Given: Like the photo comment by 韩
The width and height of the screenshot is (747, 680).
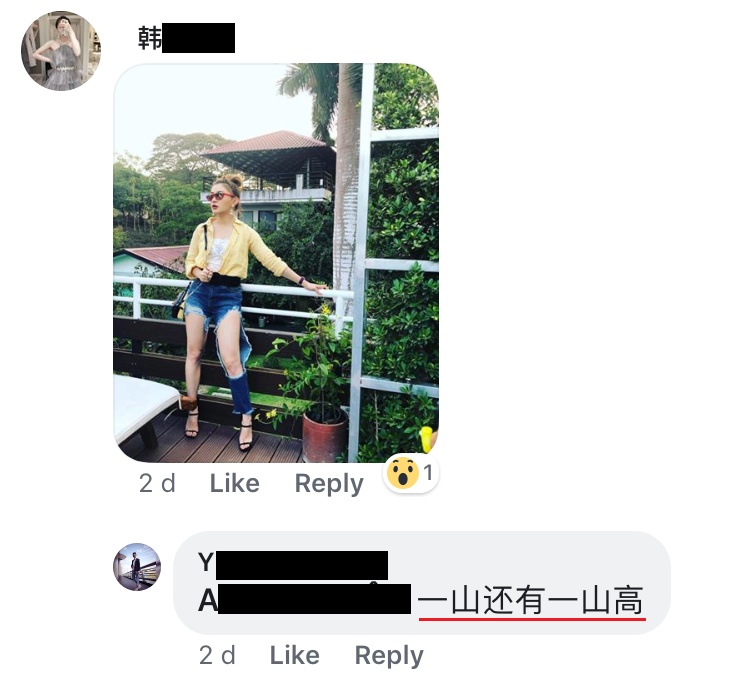Looking at the screenshot, I should (234, 483).
